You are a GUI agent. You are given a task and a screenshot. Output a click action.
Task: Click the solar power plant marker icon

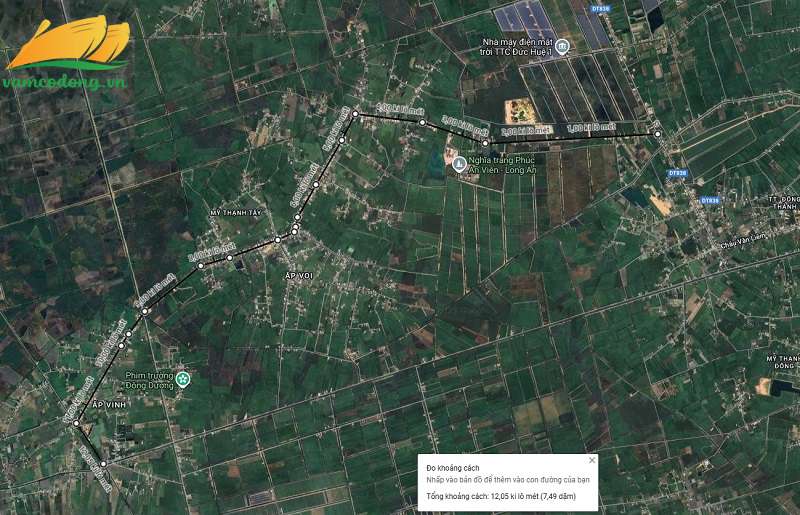point(562,47)
